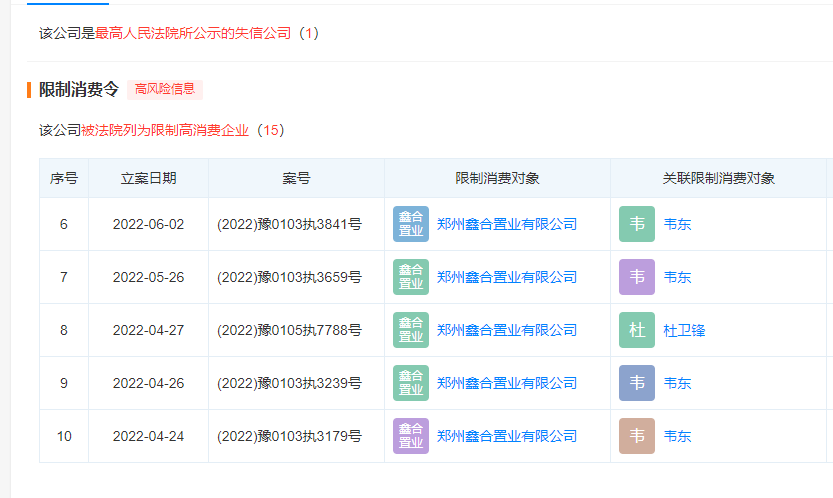The width and height of the screenshot is (833, 498).
Task: Open 郑州鑫合置业有限公司 link in row 9
Action: 507,383
